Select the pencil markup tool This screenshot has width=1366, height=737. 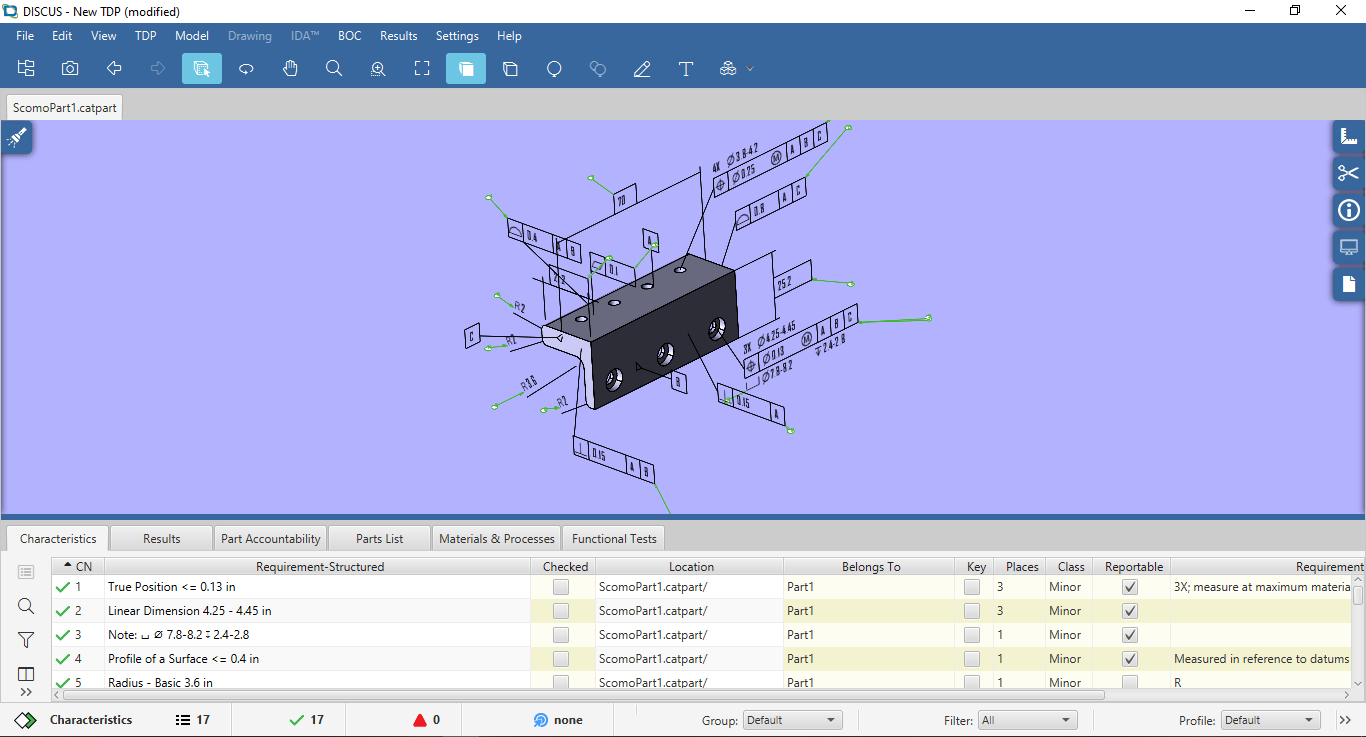(x=642, y=68)
